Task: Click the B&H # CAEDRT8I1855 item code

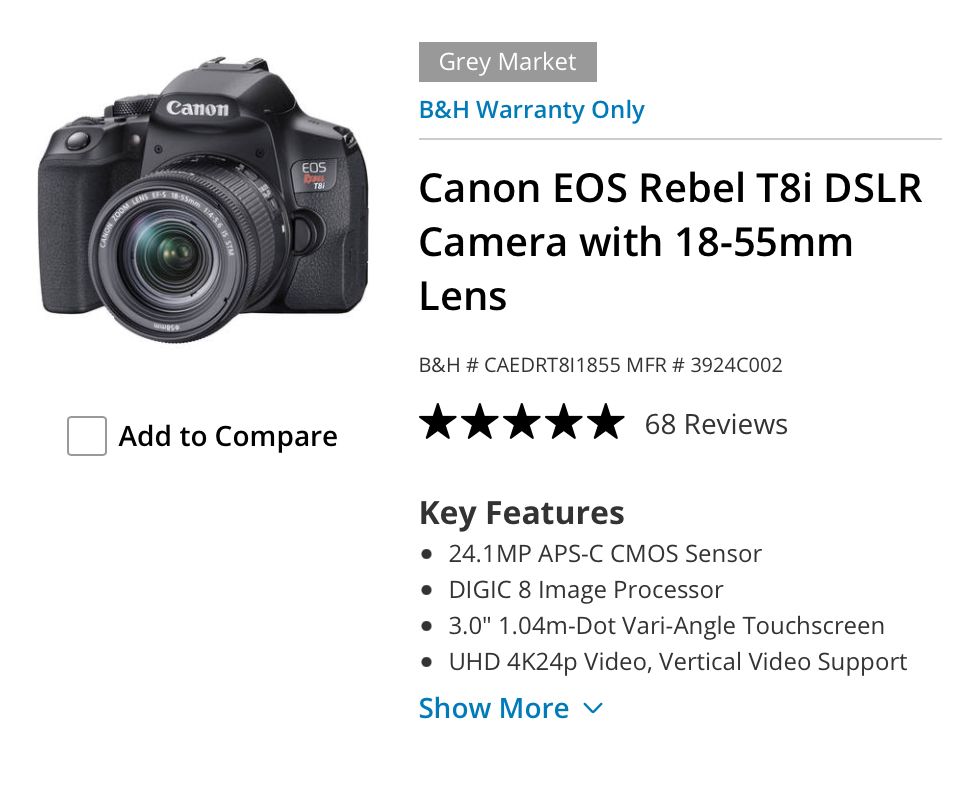Action: 519,365
